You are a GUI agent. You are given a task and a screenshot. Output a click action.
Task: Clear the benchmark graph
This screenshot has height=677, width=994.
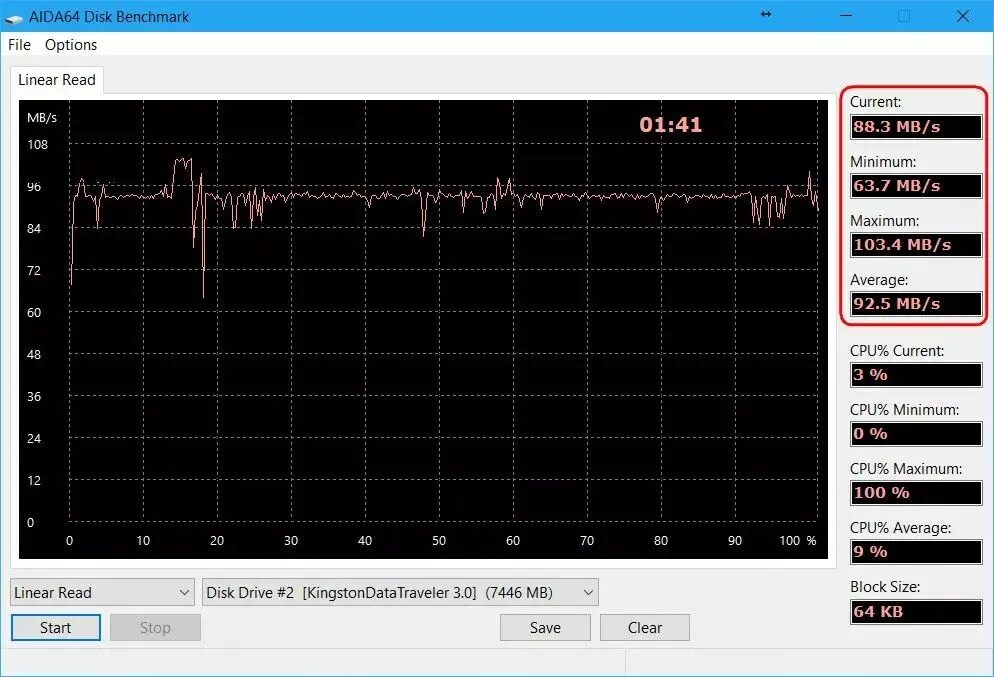645,628
